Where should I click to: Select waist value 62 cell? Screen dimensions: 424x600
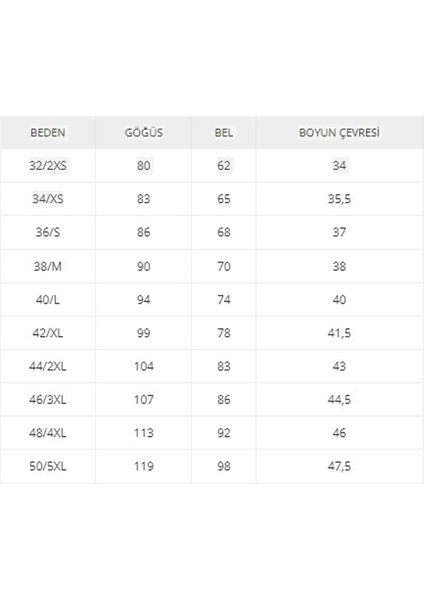(x=223, y=166)
